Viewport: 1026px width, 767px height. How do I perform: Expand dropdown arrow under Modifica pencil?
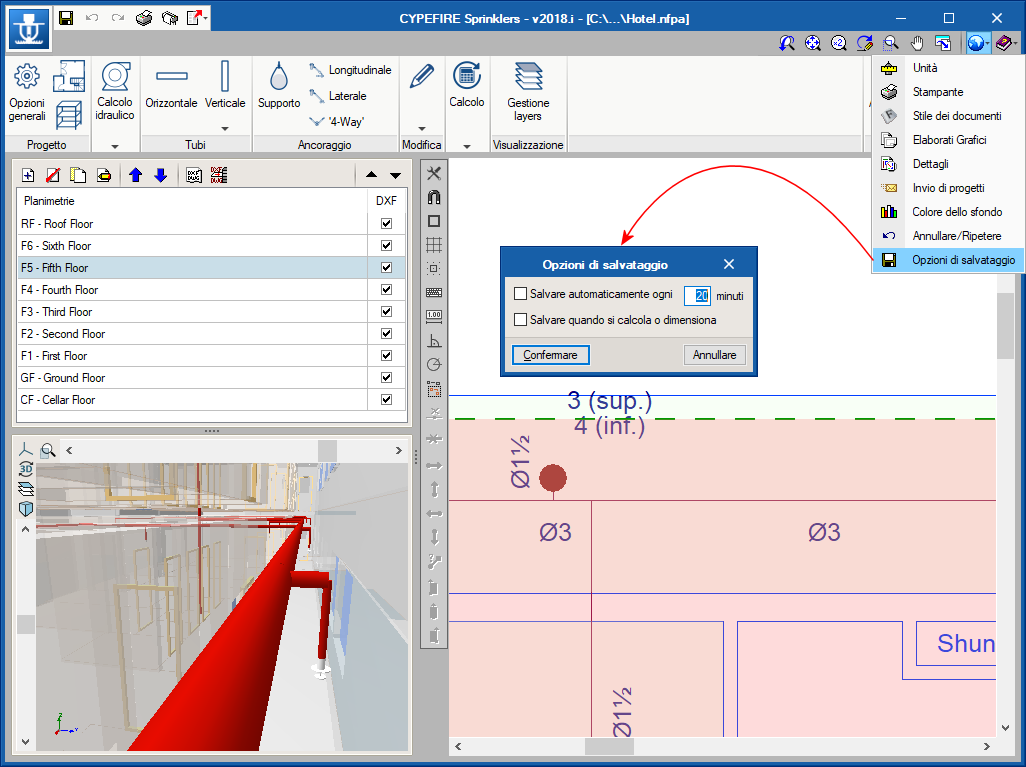[x=421, y=128]
